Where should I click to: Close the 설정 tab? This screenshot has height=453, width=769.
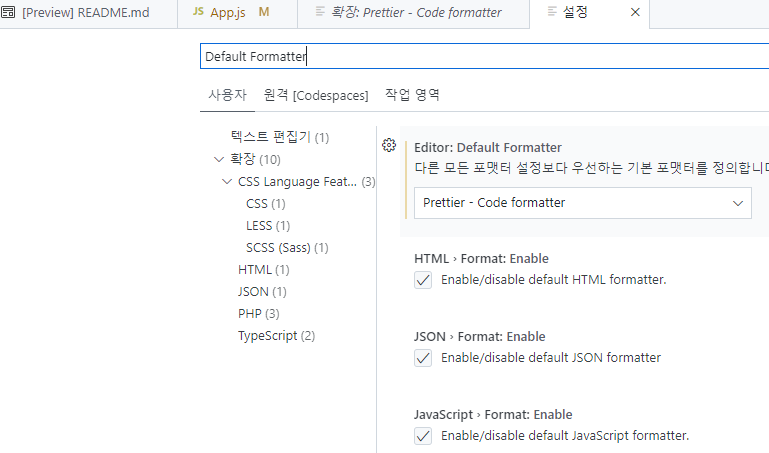tap(635, 12)
